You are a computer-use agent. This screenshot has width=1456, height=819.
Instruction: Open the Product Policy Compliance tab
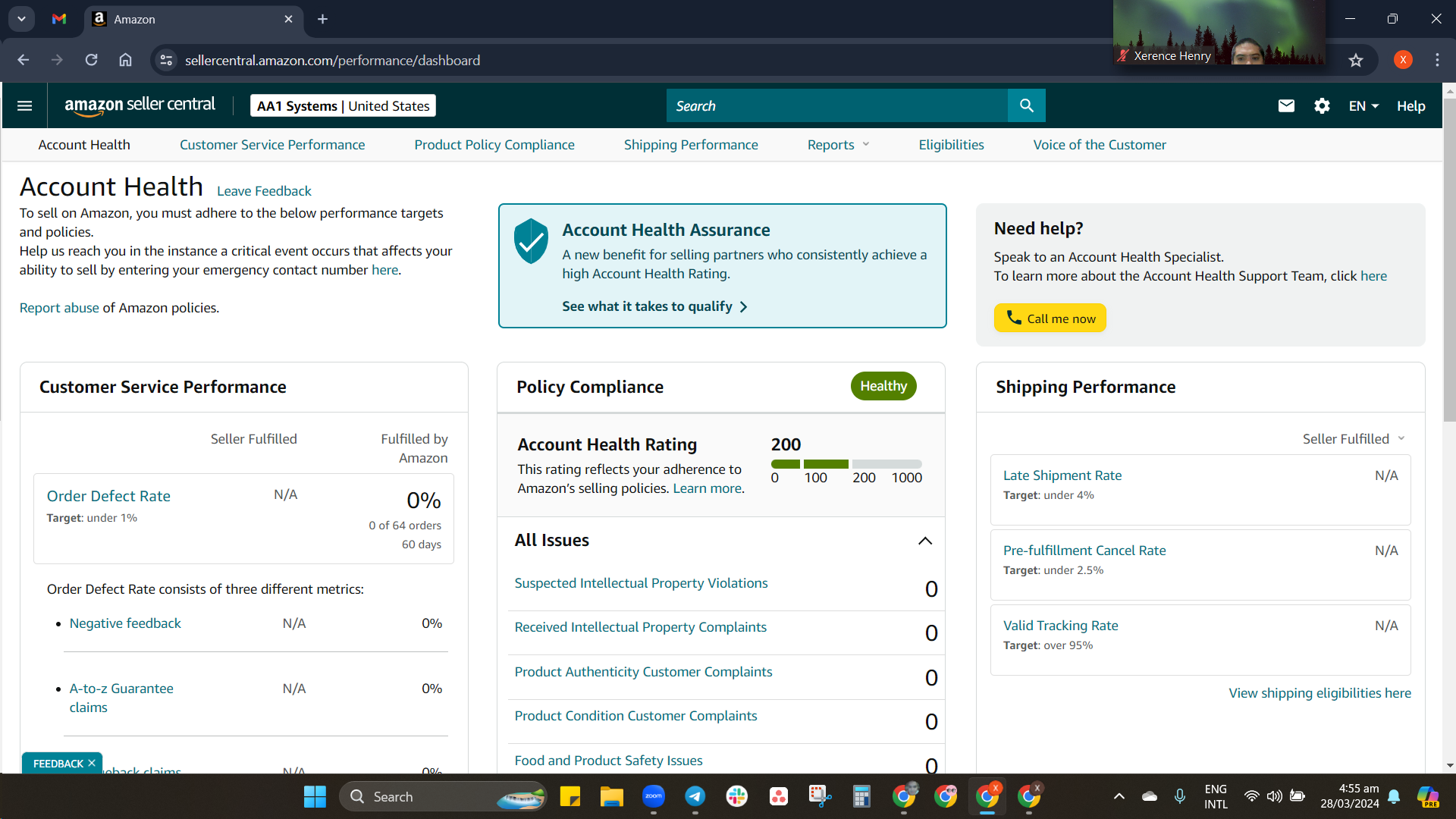494,145
